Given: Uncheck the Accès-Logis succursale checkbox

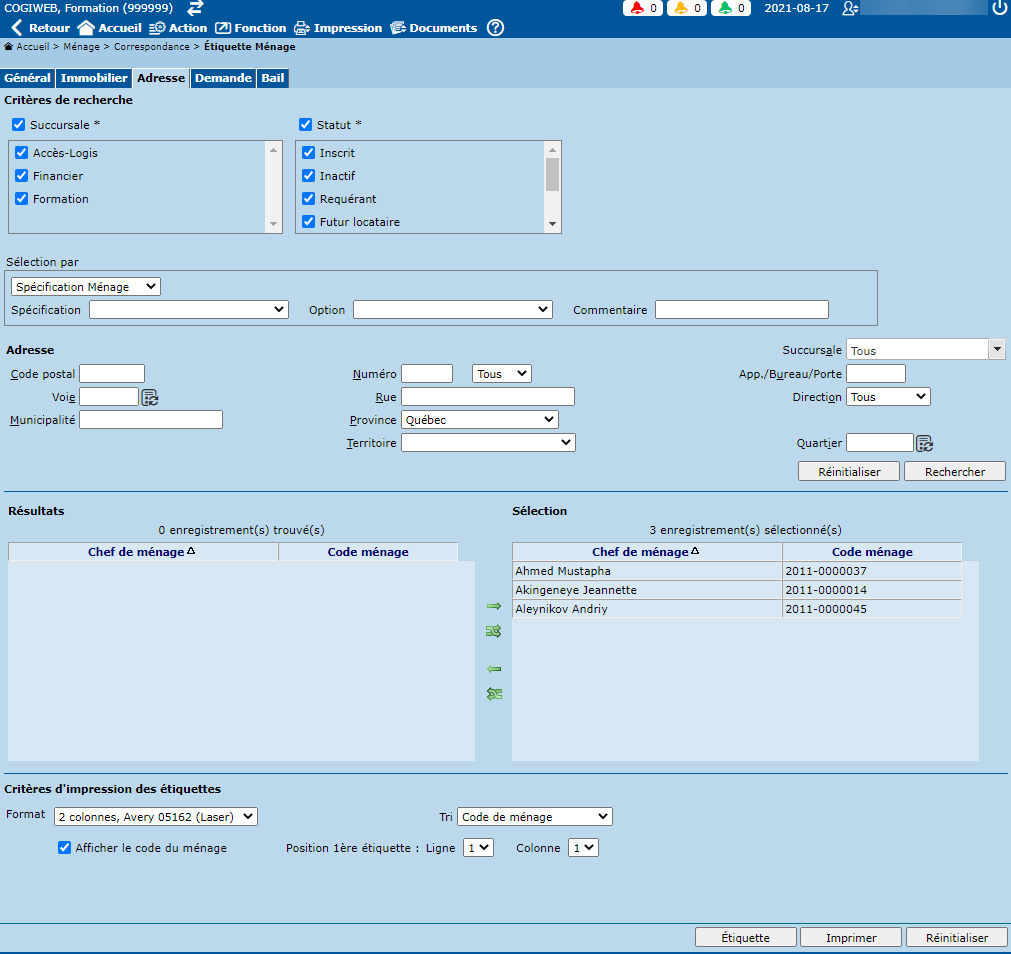Looking at the screenshot, I should pos(21,153).
